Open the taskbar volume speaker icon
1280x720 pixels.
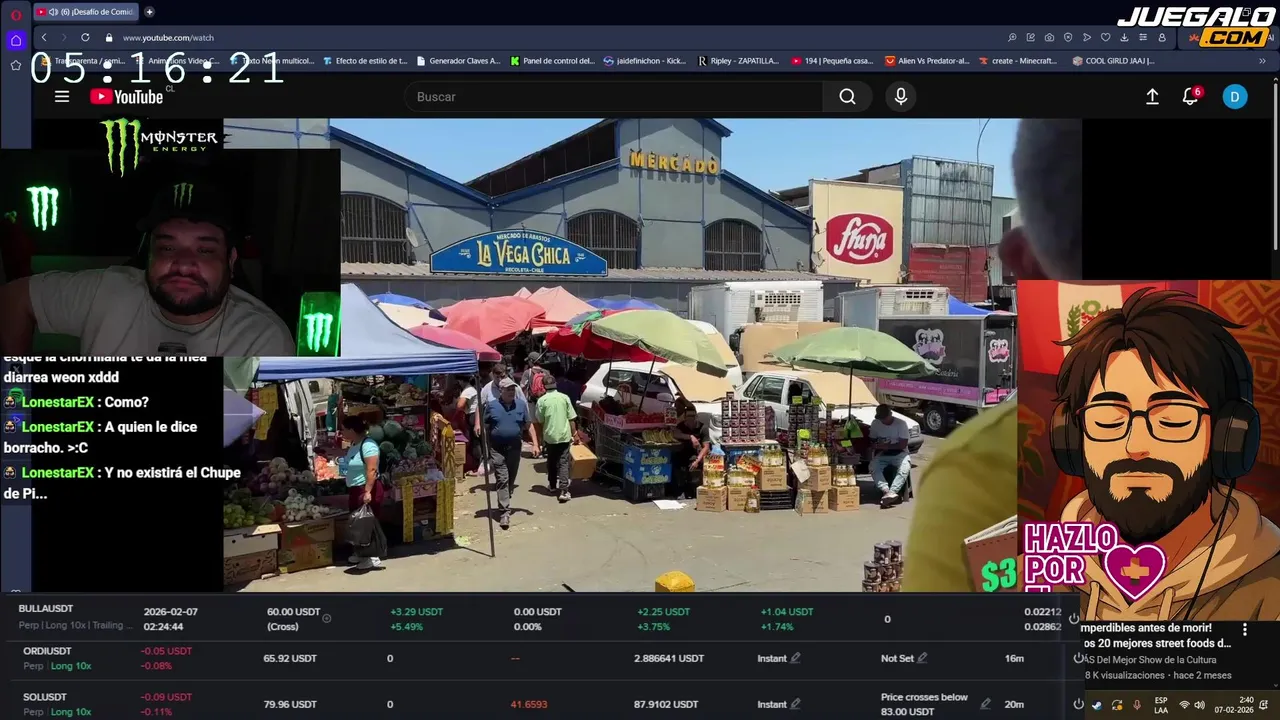[x=1200, y=705]
